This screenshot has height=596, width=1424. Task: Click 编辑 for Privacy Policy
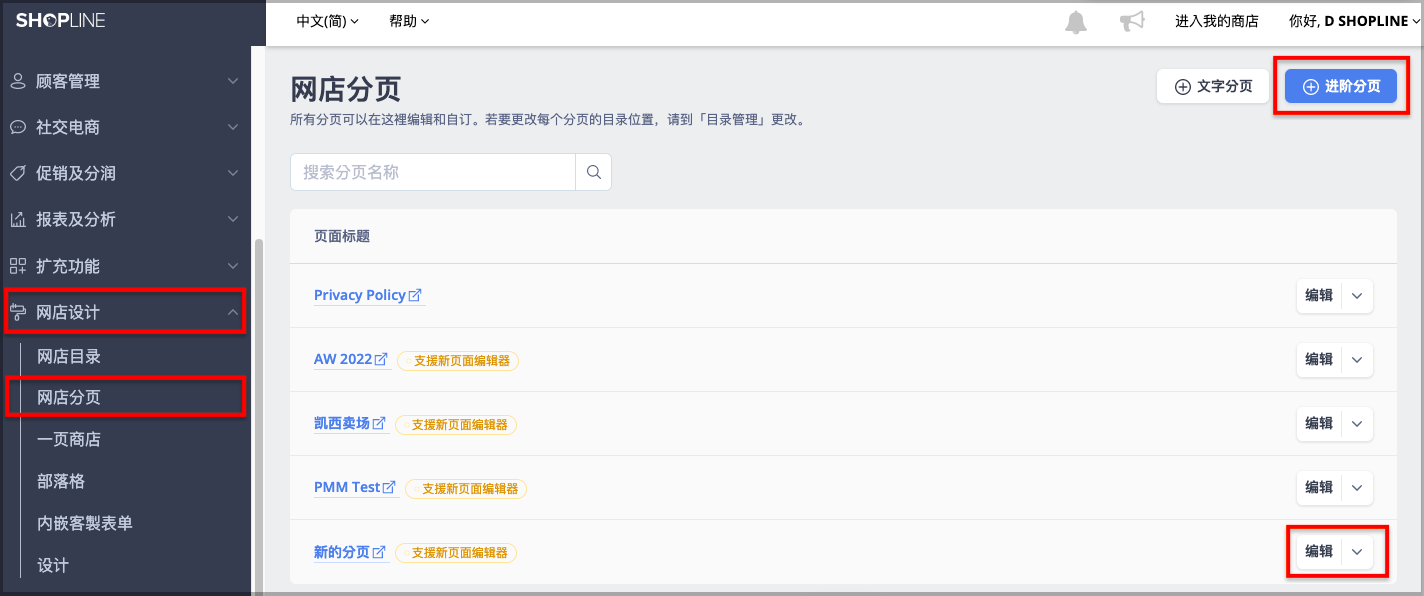[x=1319, y=295]
